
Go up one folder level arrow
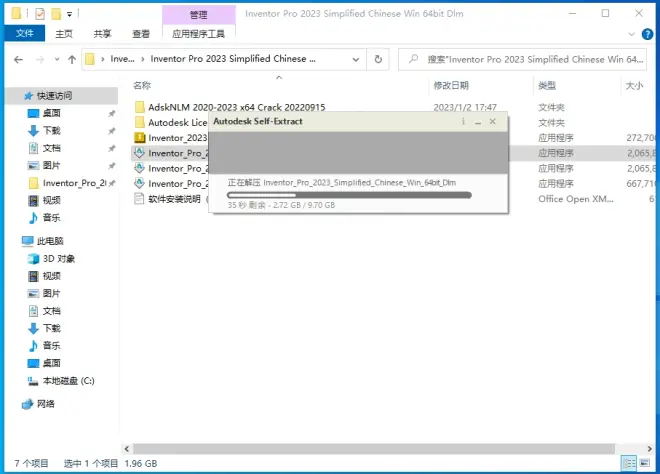click(72, 60)
